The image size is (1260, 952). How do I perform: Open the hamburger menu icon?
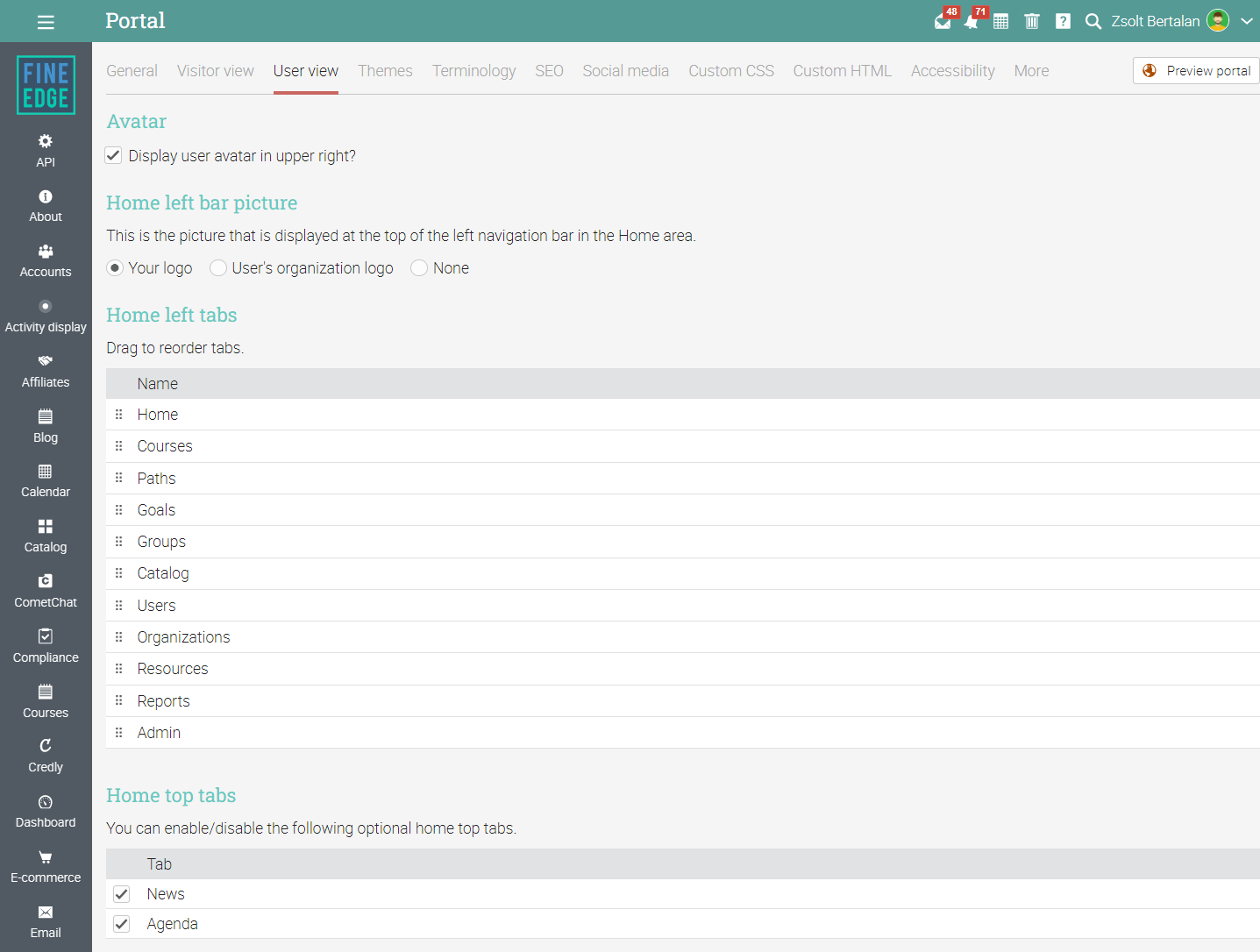(46, 22)
